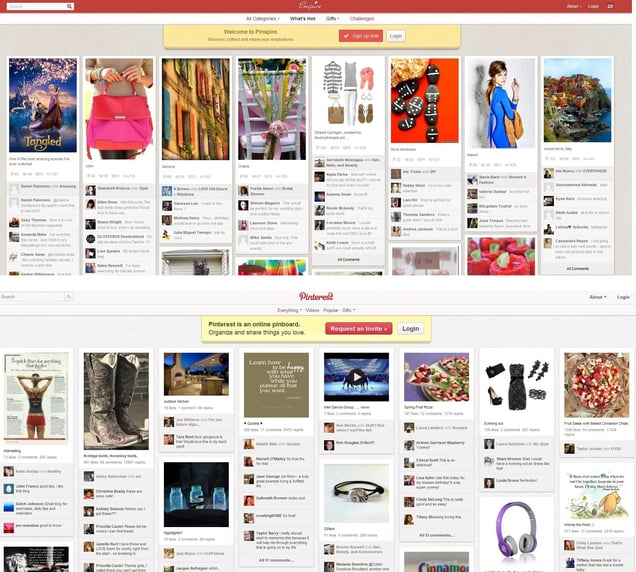Select Videos in Pinterest nav
Image resolution: width=636 pixels, height=572 pixels.
point(312,310)
